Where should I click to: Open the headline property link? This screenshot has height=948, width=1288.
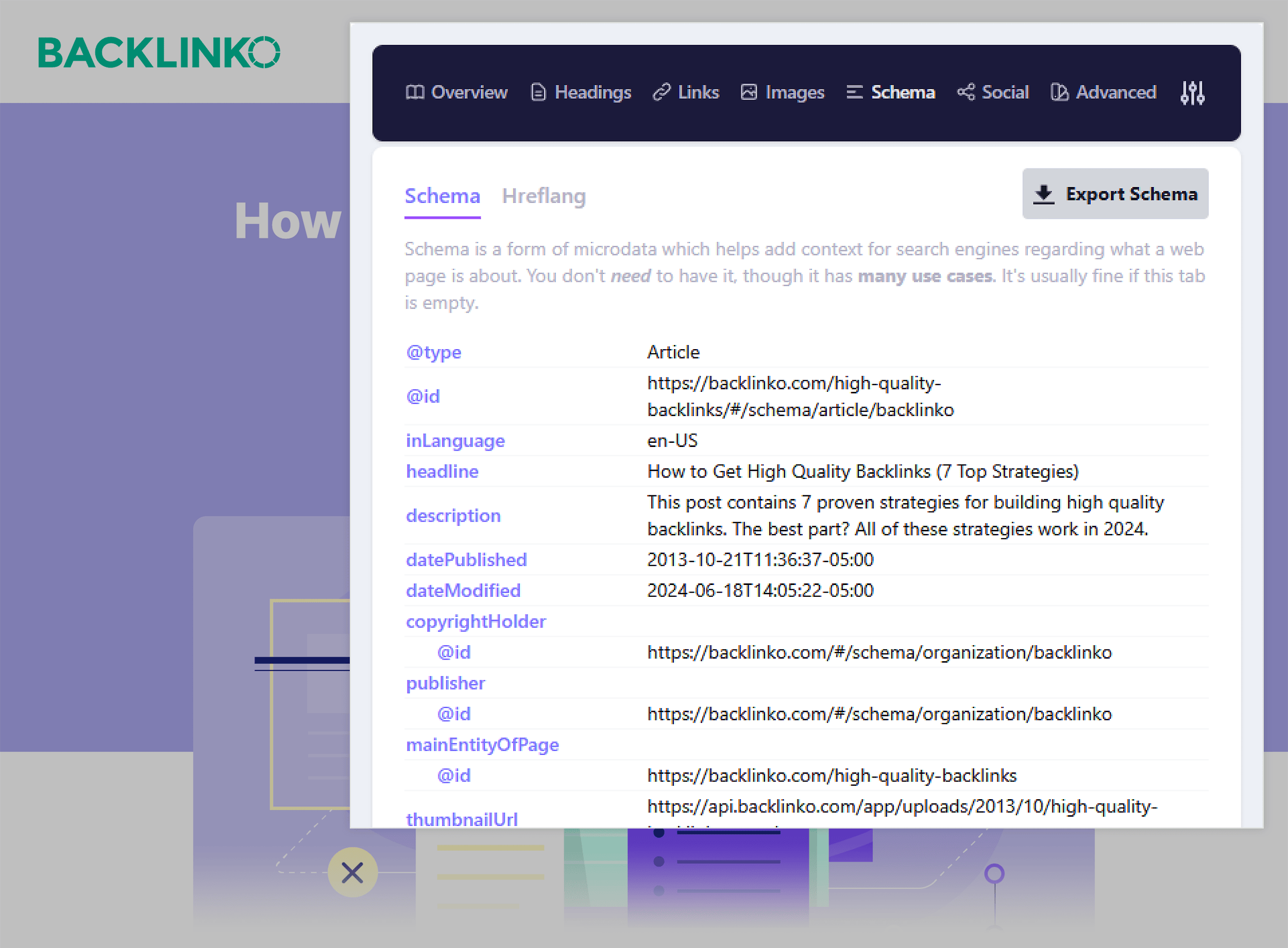pos(442,471)
